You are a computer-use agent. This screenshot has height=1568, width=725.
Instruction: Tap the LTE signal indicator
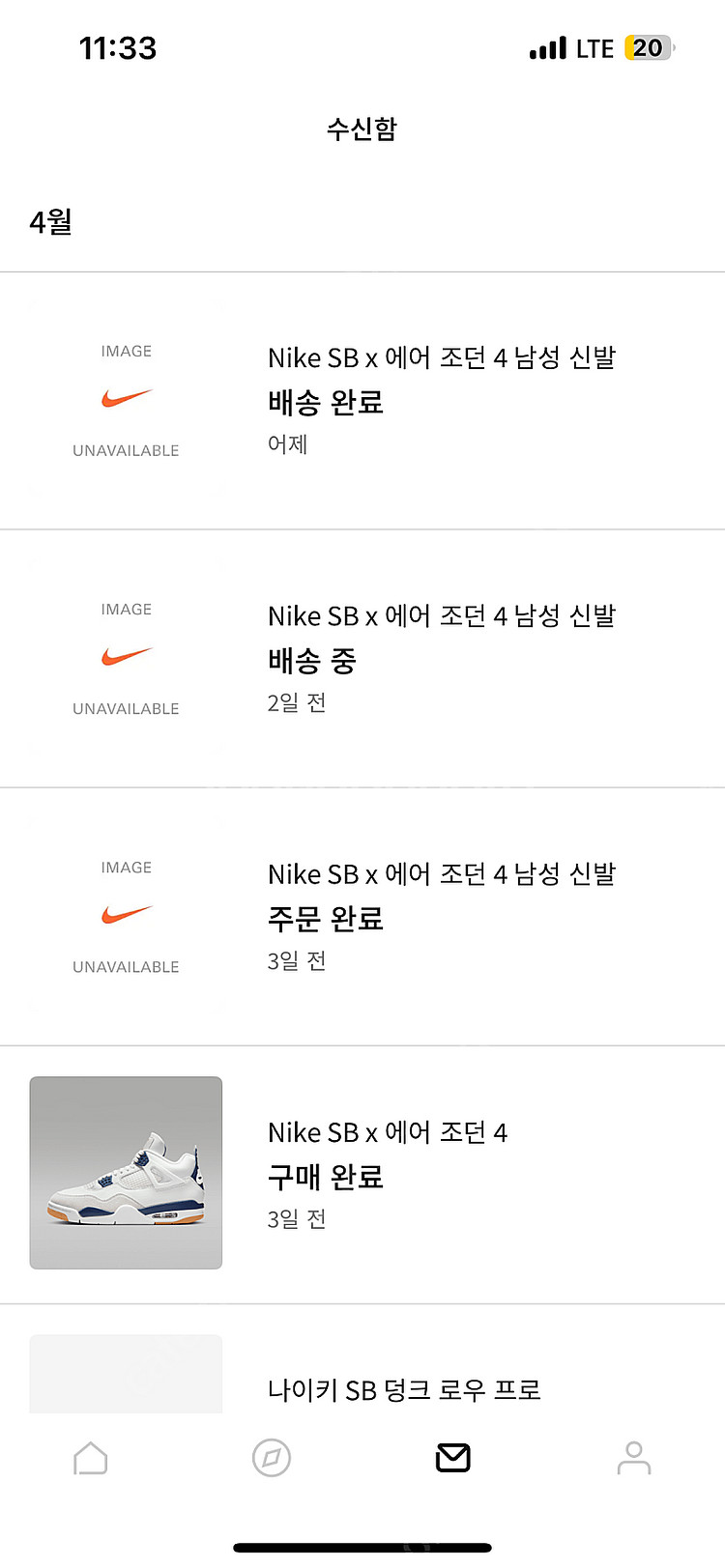tap(571, 48)
